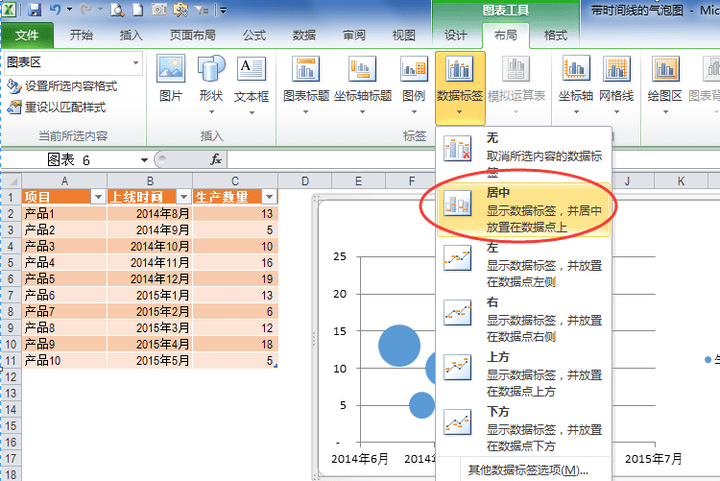720x481 pixels.
Task: Click cell containing 2015年5月
Action: [150, 361]
